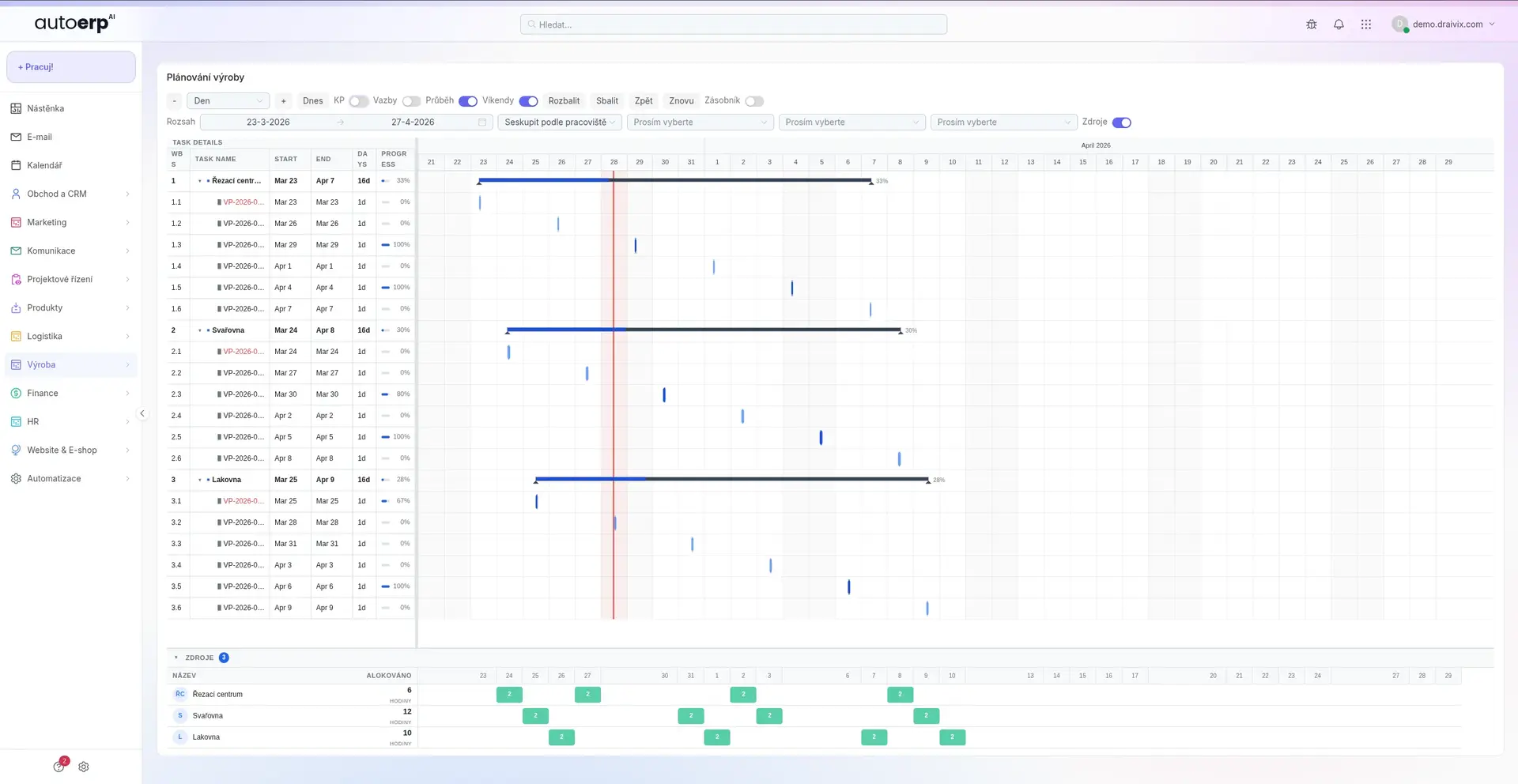Click the Lakovna summary progress bar
This screenshot has width=1518, height=784.
click(x=731, y=479)
